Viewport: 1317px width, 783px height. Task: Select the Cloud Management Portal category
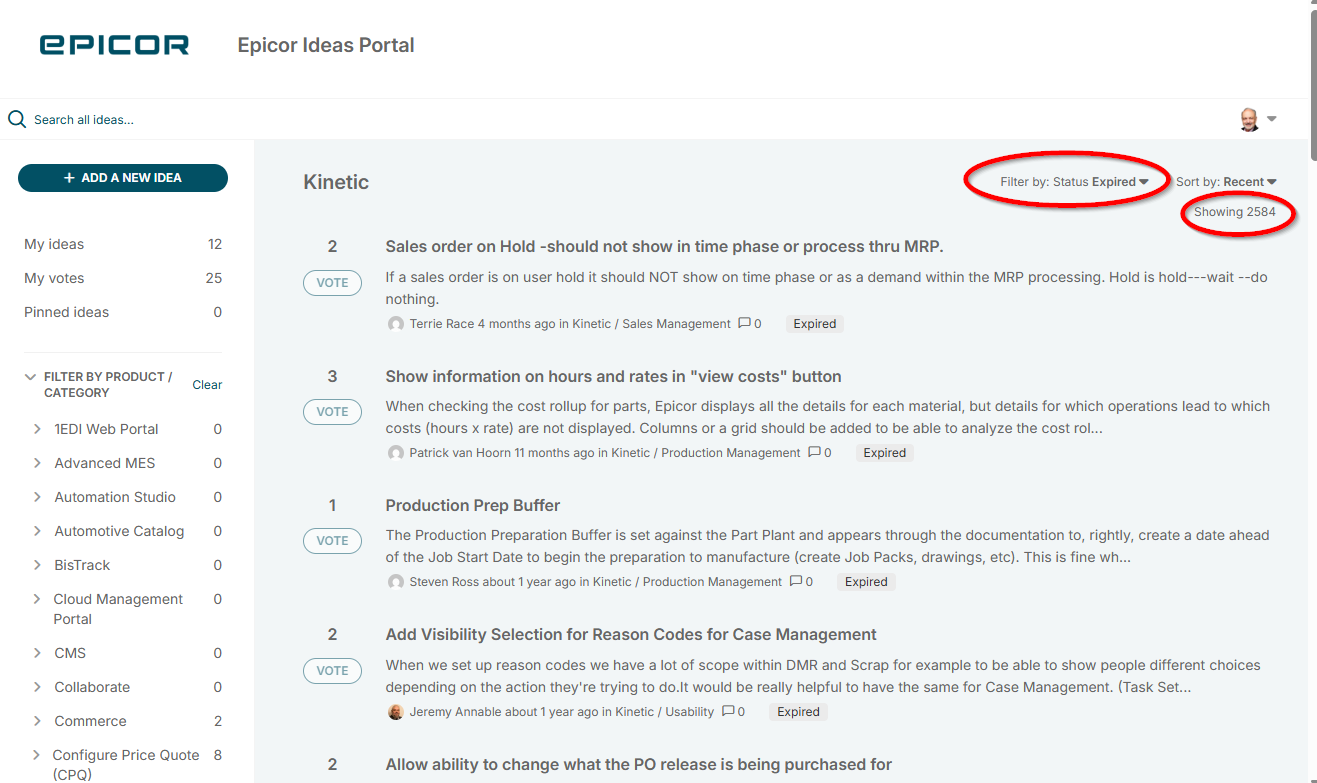(x=118, y=609)
